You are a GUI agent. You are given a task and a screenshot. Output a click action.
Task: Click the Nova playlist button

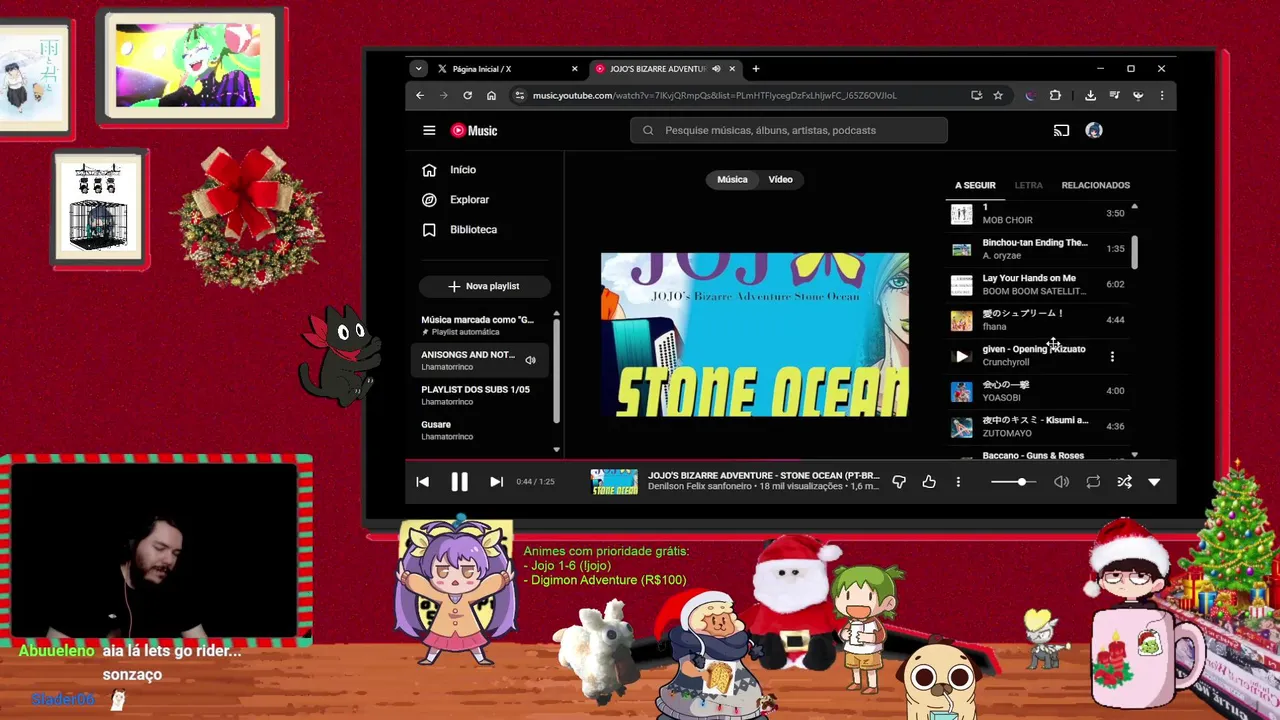coord(484,286)
